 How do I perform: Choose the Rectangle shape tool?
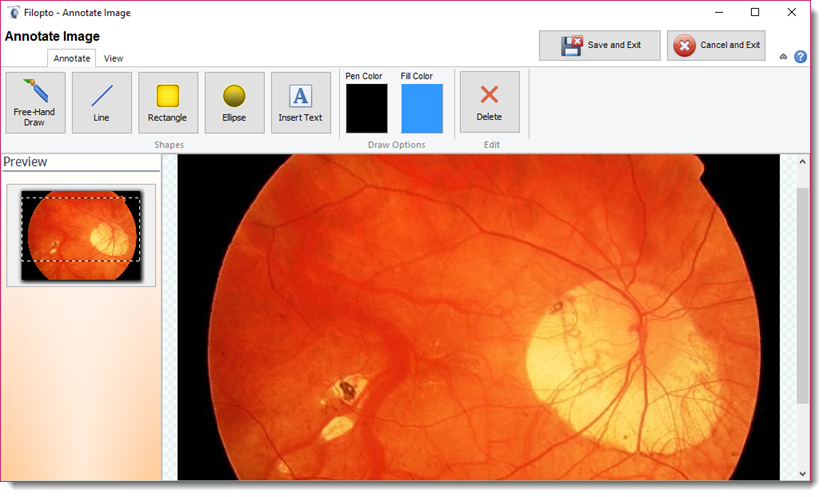point(168,103)
